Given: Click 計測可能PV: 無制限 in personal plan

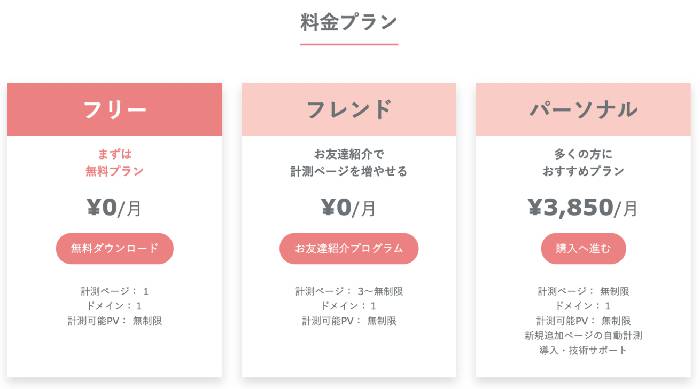Looking at the screenshot, I should point(583,321).
